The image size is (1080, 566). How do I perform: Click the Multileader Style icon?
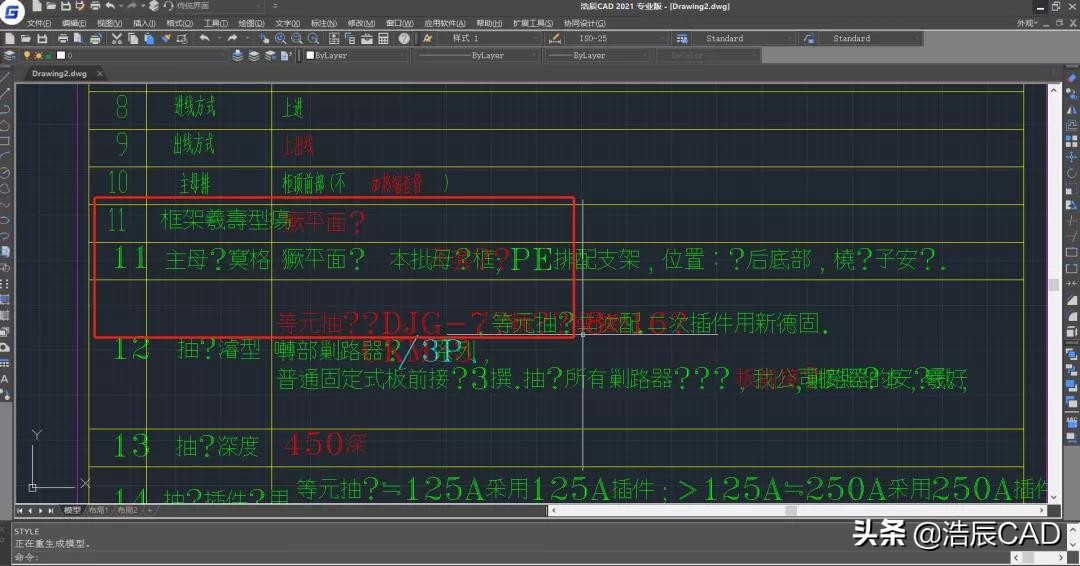[x=809, y=39]
